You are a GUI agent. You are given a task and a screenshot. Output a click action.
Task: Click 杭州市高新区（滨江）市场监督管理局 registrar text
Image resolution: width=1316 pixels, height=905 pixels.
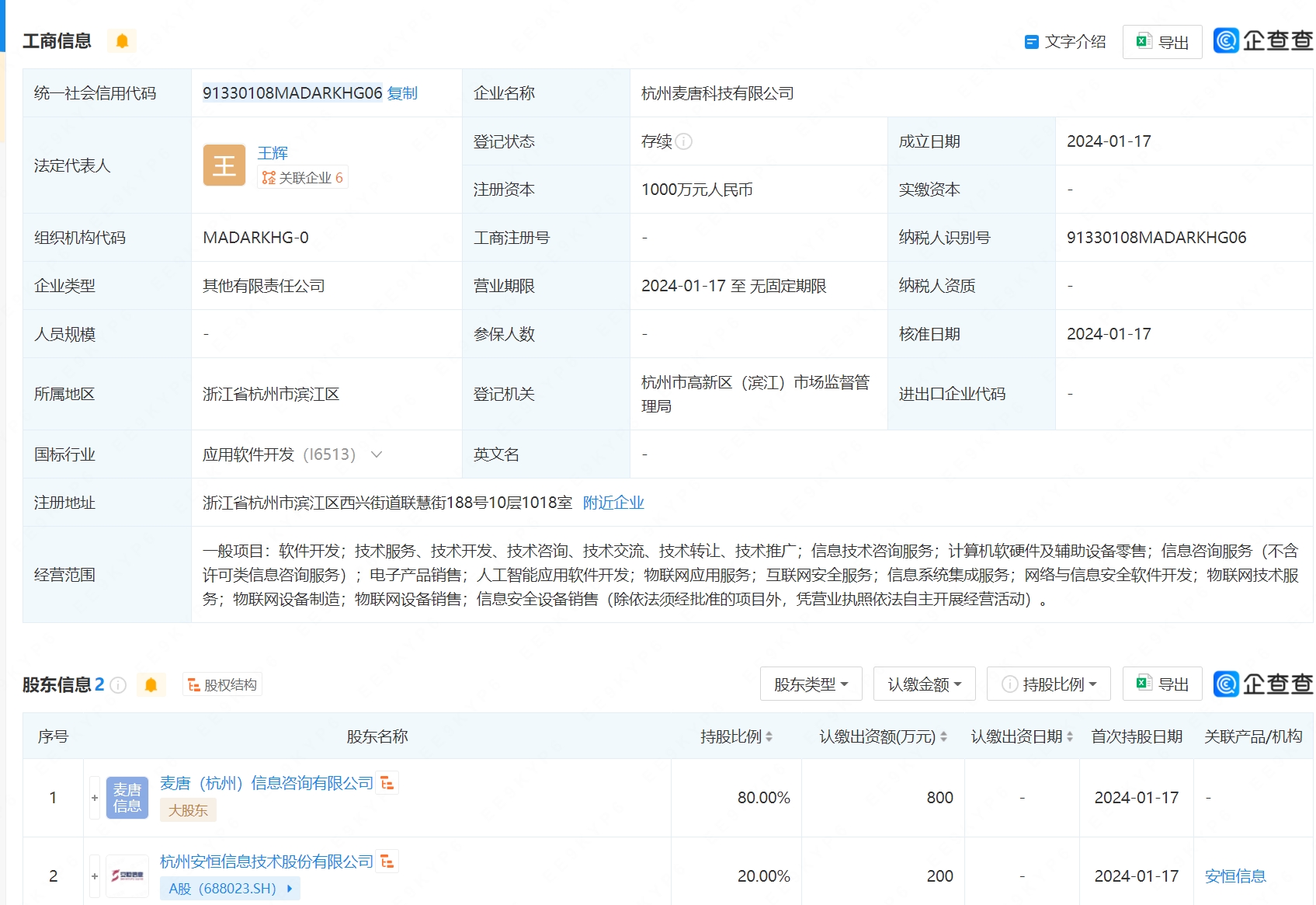point(755,394)
